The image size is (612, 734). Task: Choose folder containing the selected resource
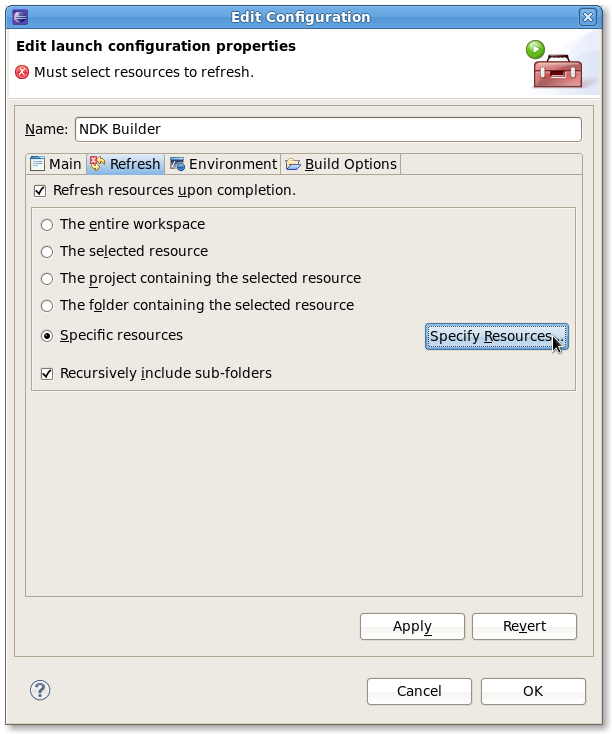coord(47,305)
